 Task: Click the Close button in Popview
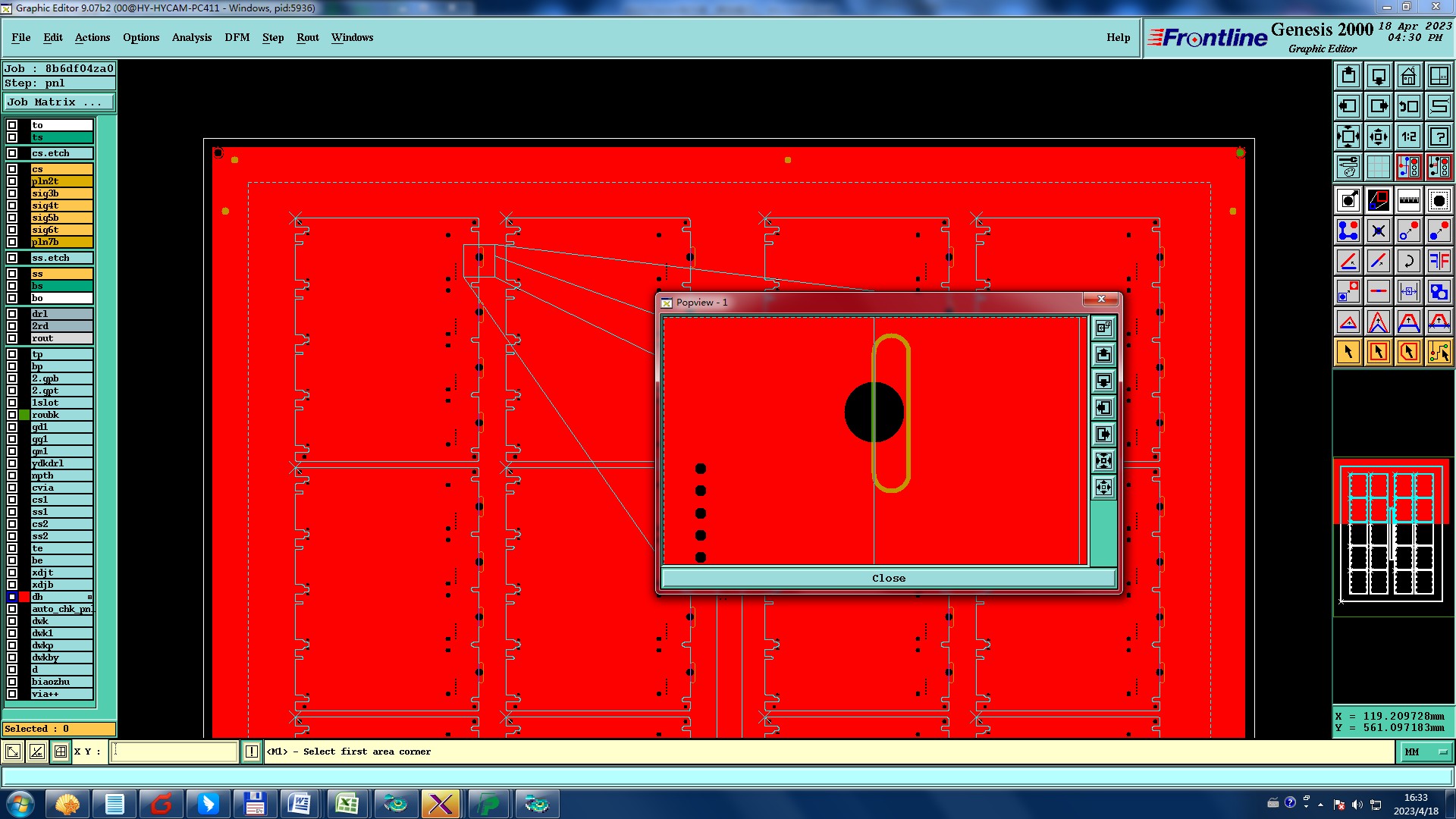pos(888,578)
